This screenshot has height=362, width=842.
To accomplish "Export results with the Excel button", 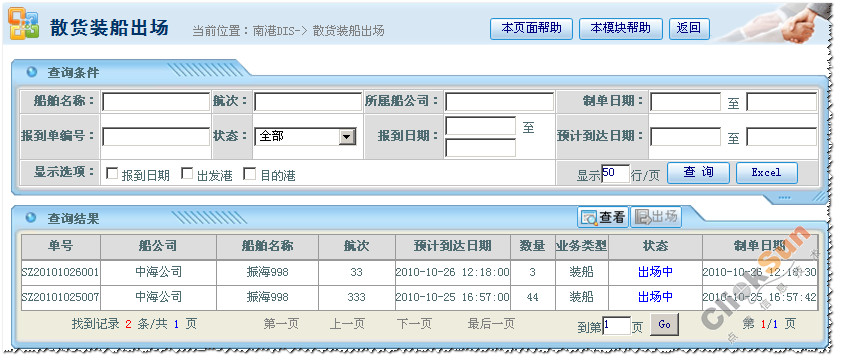I will [766, 173].
